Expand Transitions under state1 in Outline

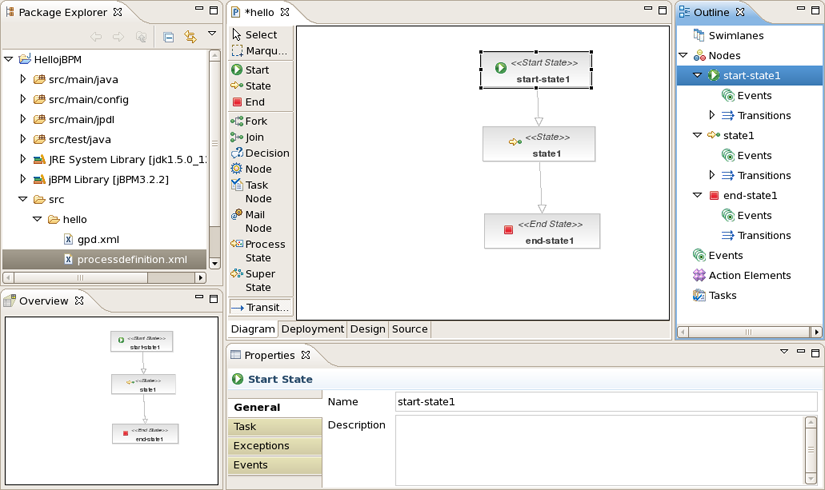tap(712, 176)
